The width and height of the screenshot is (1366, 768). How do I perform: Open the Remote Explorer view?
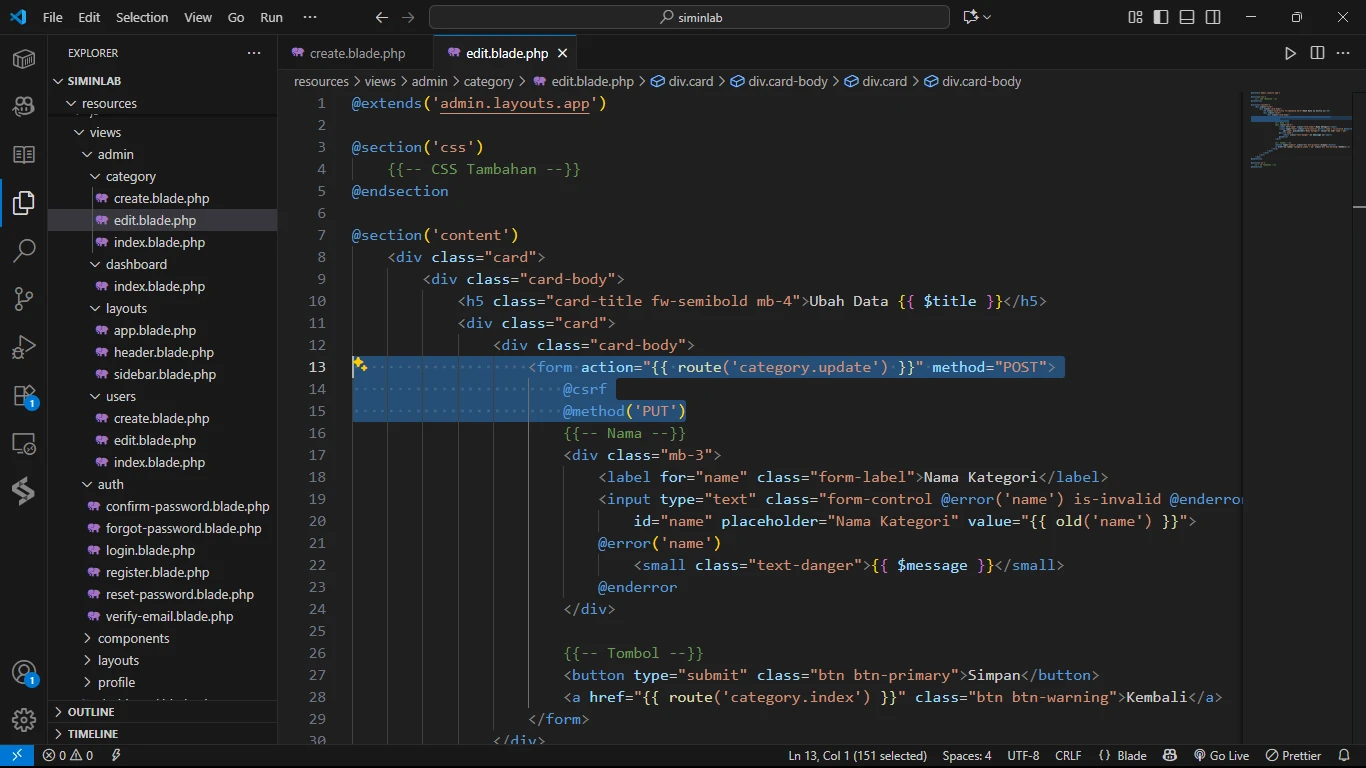pos(24,444)
